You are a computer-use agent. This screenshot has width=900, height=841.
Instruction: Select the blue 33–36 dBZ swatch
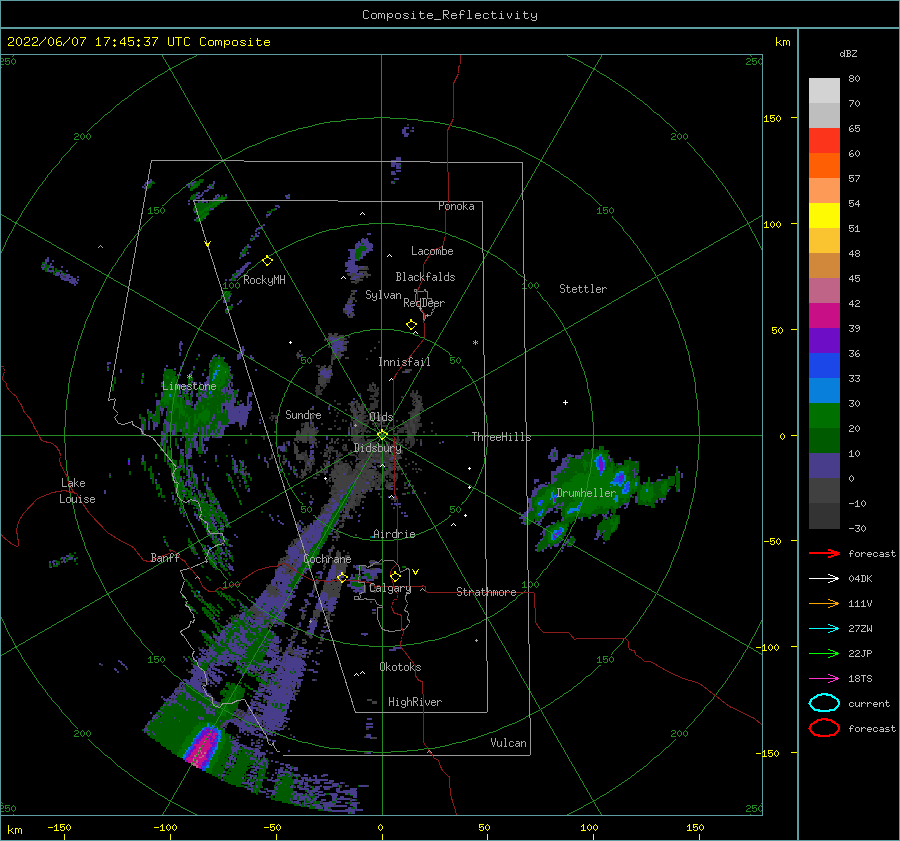tap(824, 366)
